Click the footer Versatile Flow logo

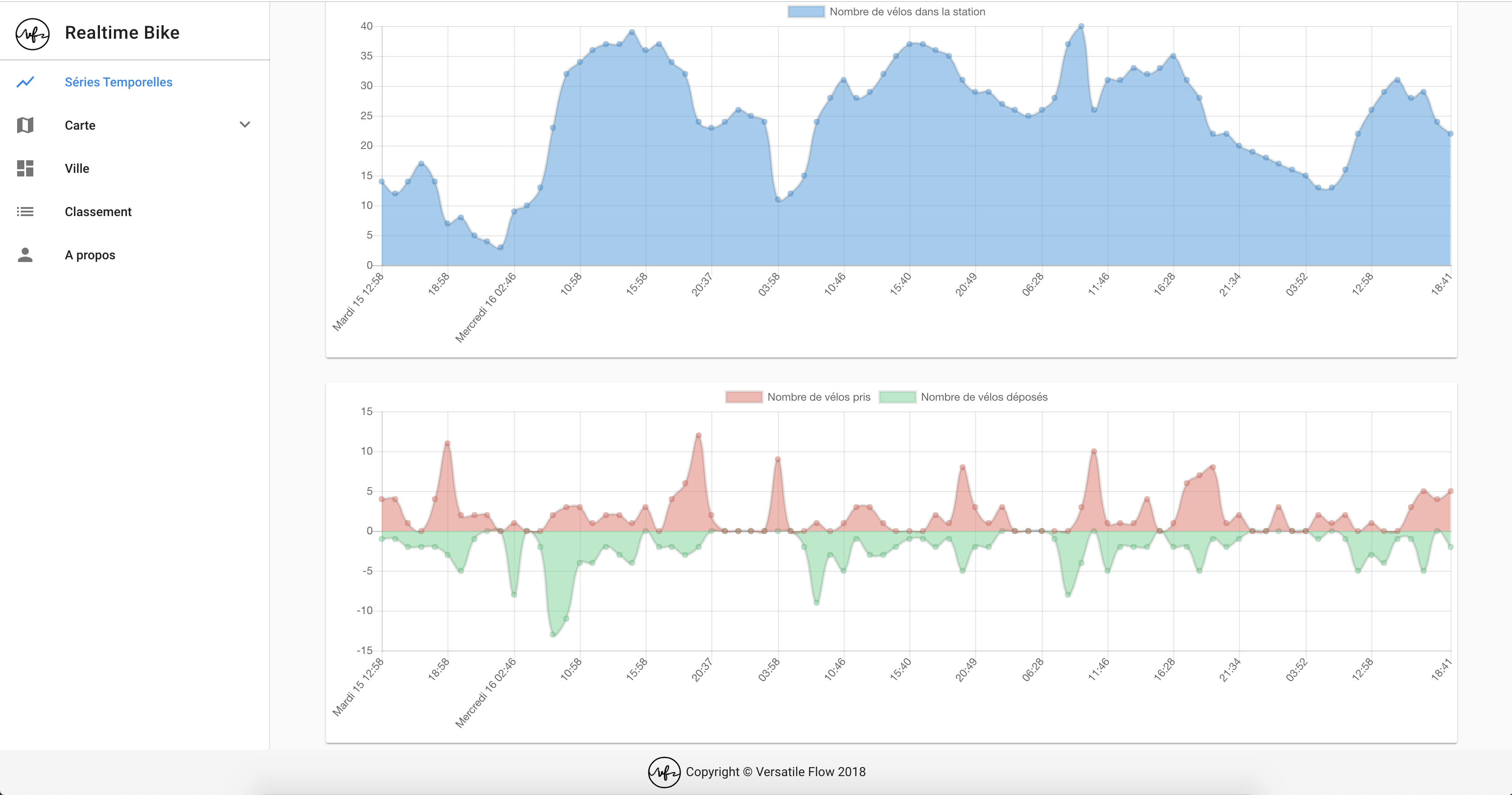664,772
